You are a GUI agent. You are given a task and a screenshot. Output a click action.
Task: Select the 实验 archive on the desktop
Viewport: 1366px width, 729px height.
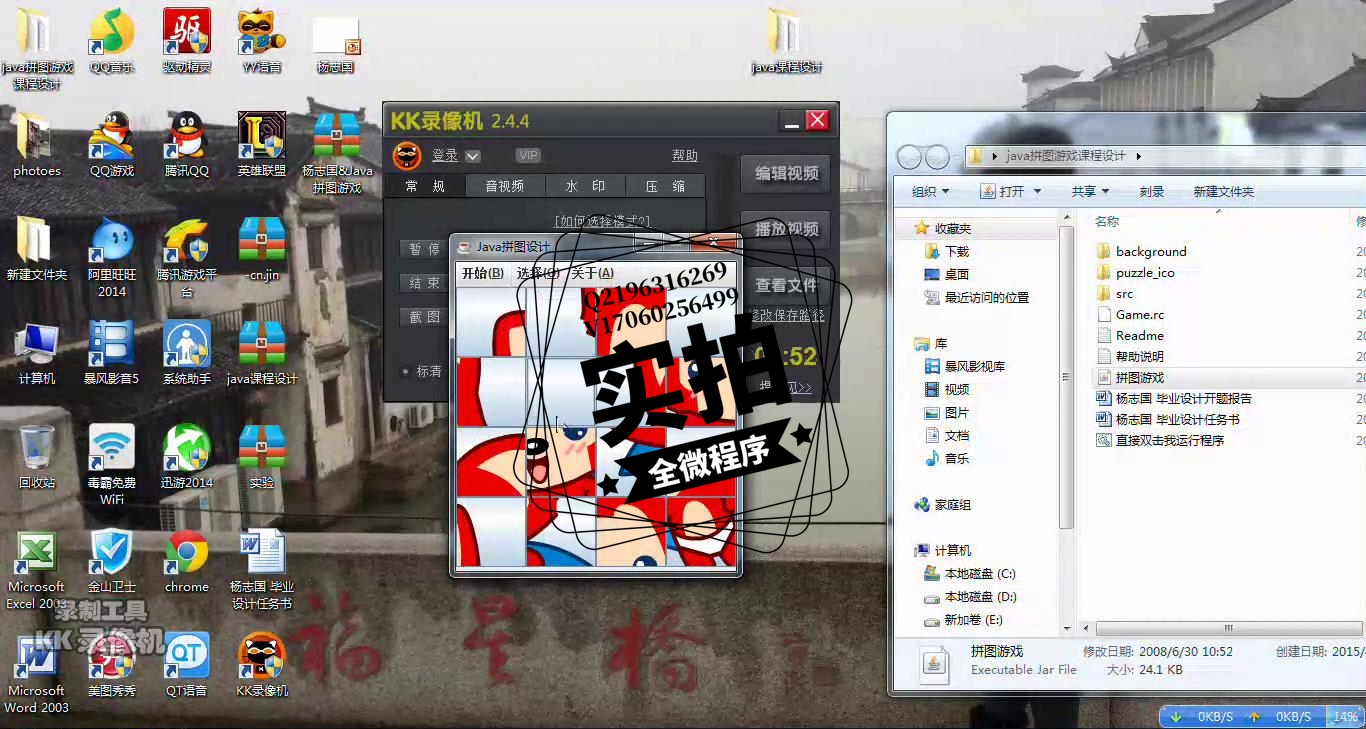[x=262, y=457]
